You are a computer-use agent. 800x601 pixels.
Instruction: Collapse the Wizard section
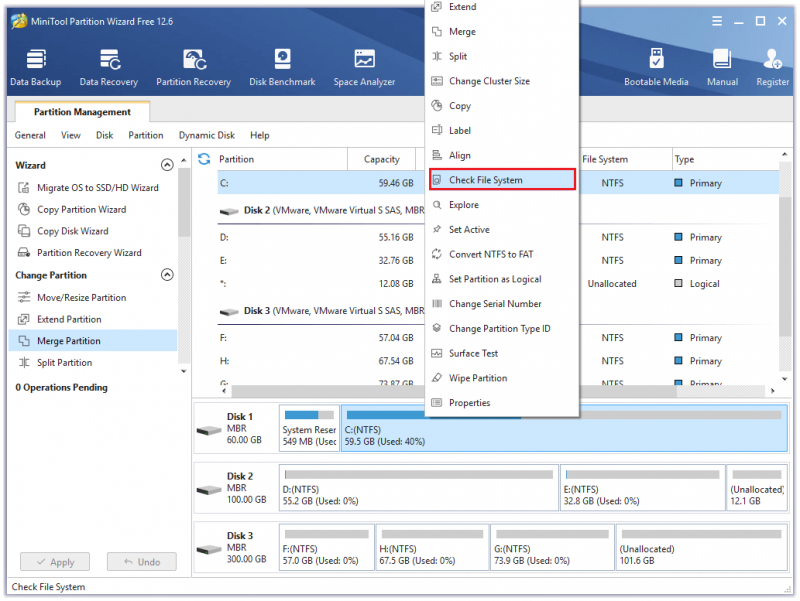(x=167, y=165)
